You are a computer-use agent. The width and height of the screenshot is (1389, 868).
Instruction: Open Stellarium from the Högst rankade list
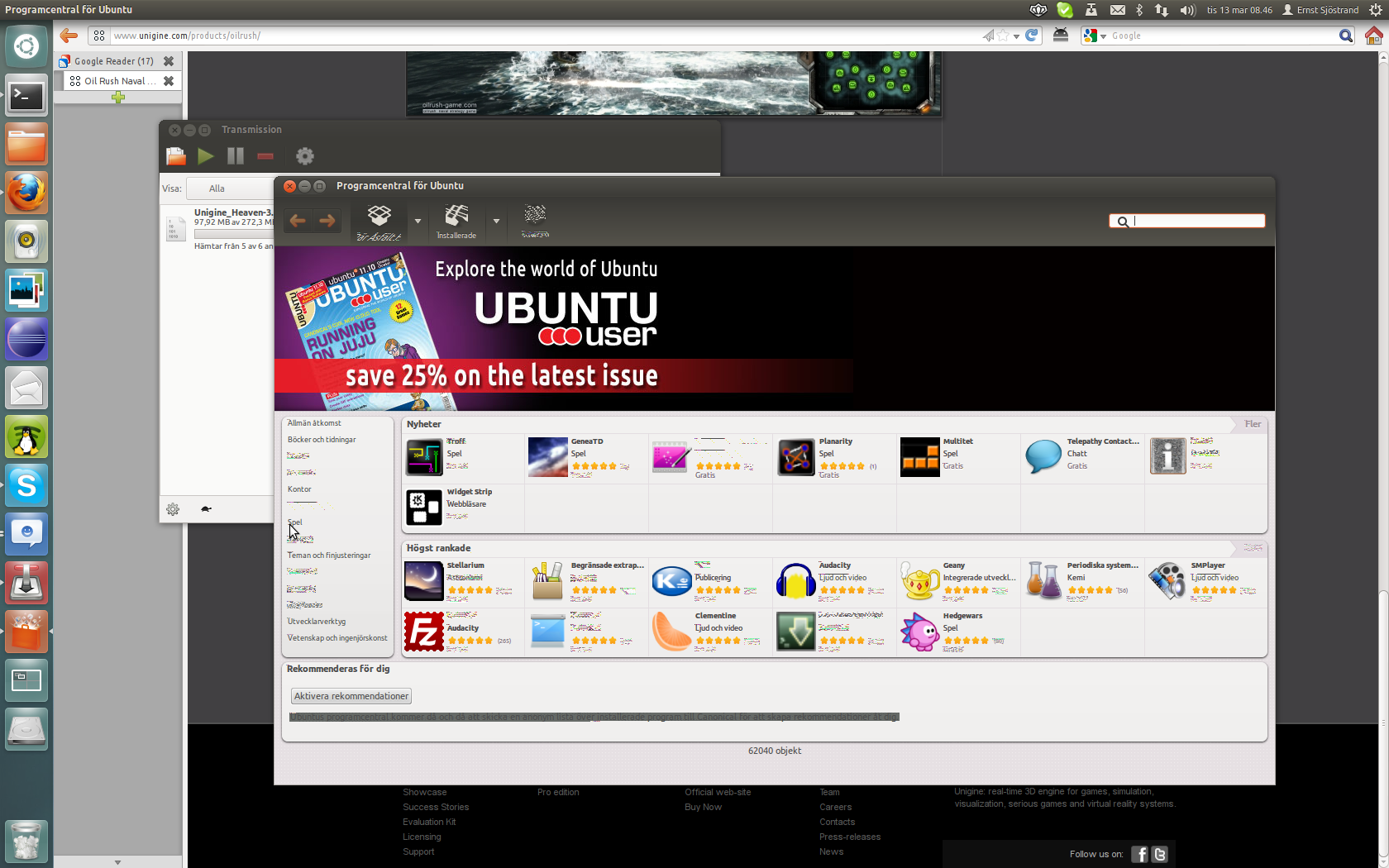click(x=424, y=580)
